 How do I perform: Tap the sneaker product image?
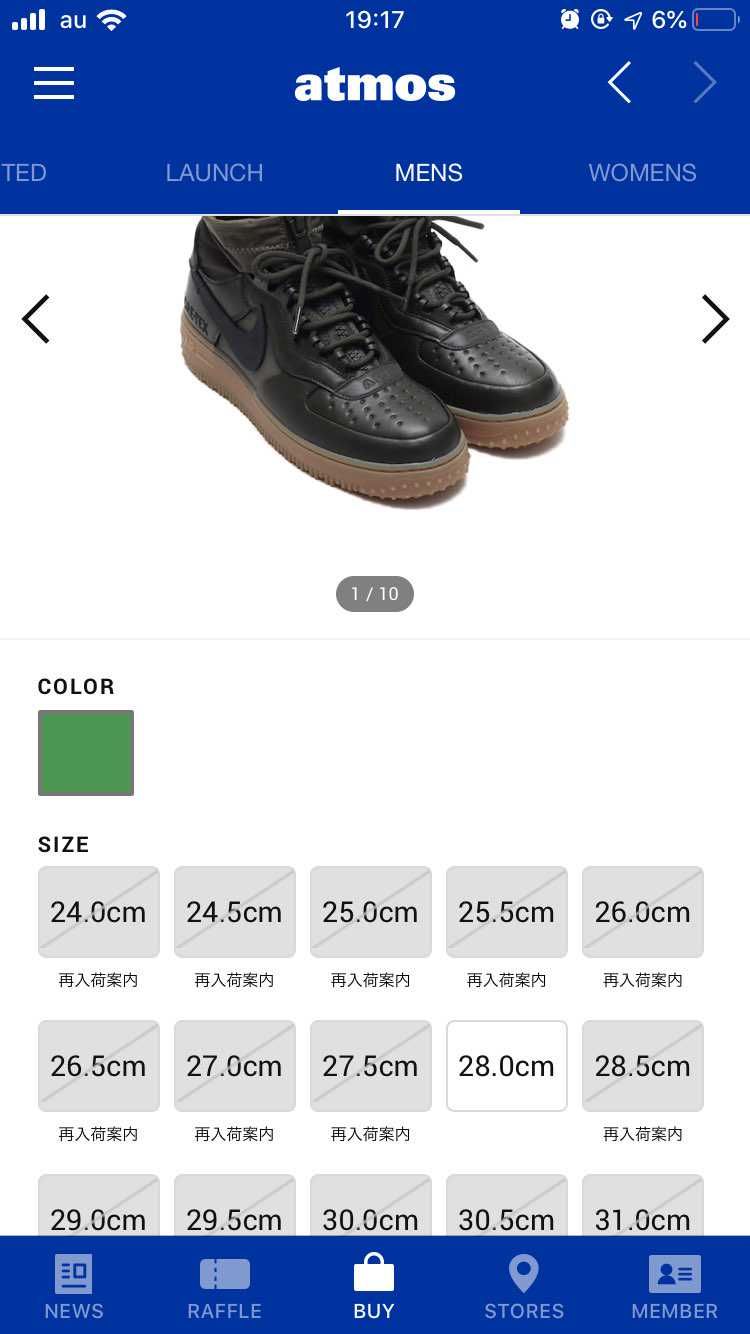point(376,360)
